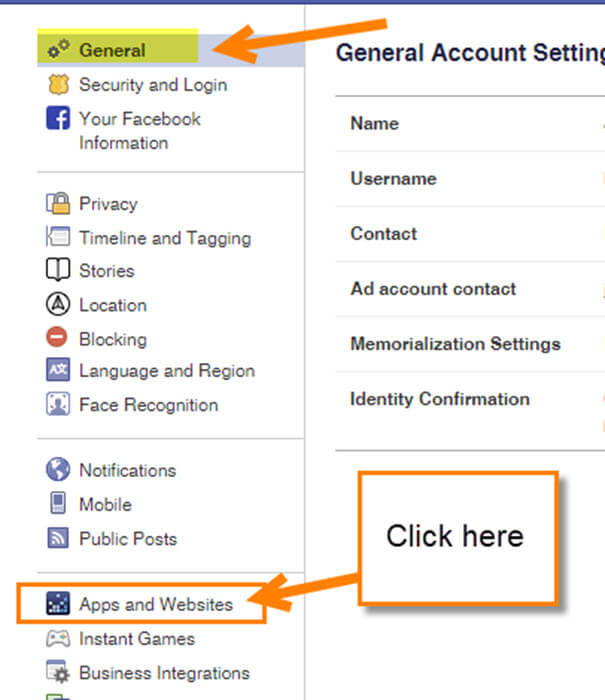Click the Face Recognition icon

point(58,404)
